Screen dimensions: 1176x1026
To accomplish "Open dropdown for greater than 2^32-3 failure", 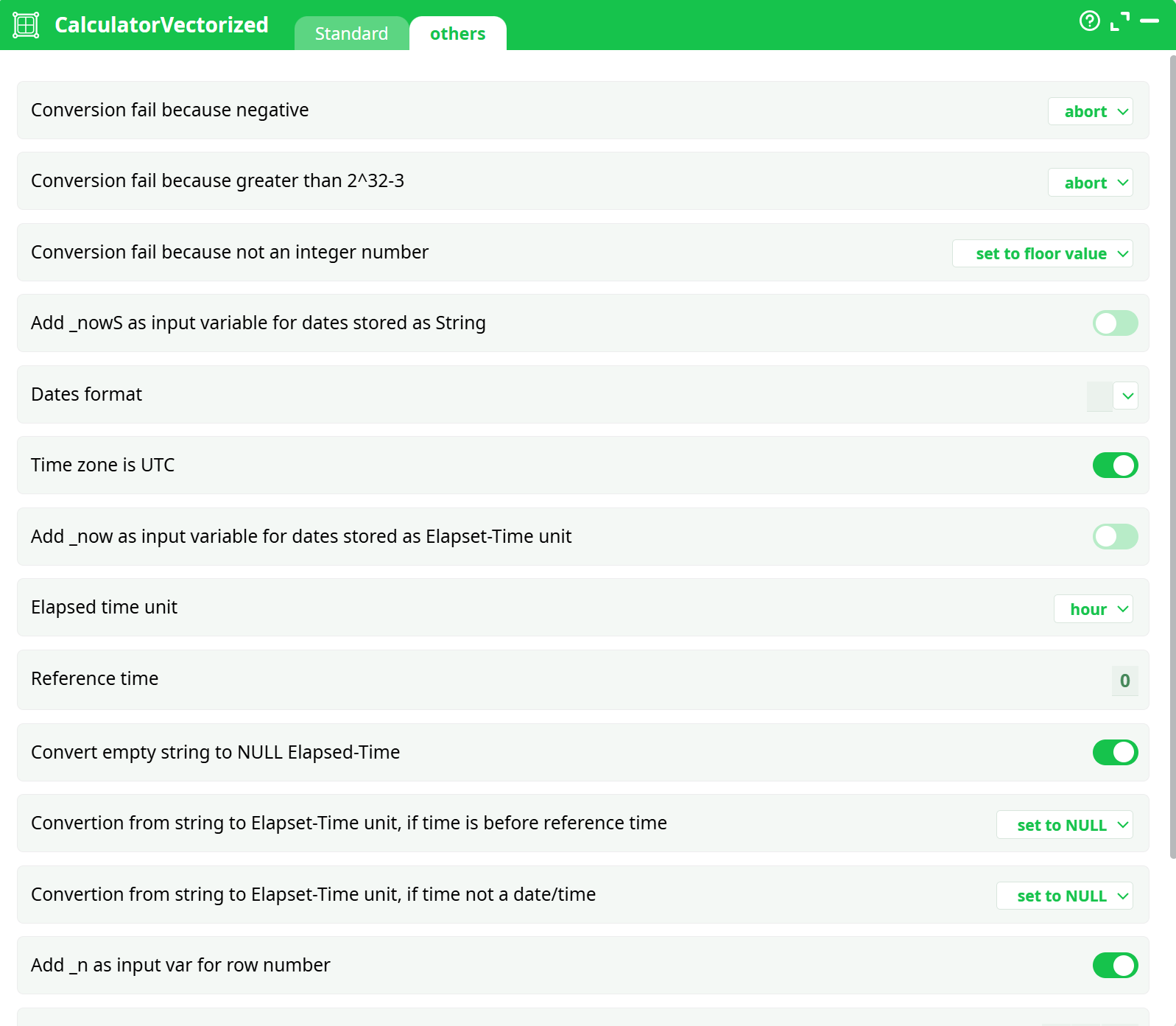I will tap(1090, 183).
